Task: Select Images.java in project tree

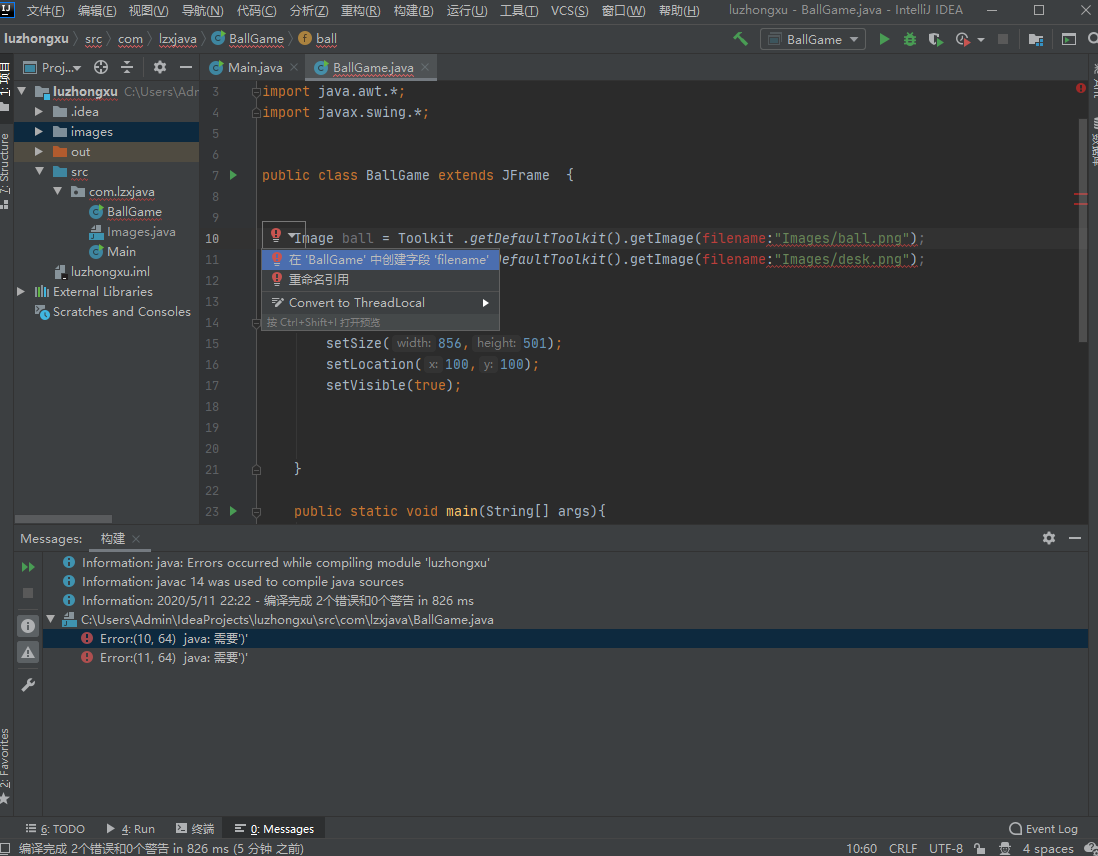Action: pos(141,232)
